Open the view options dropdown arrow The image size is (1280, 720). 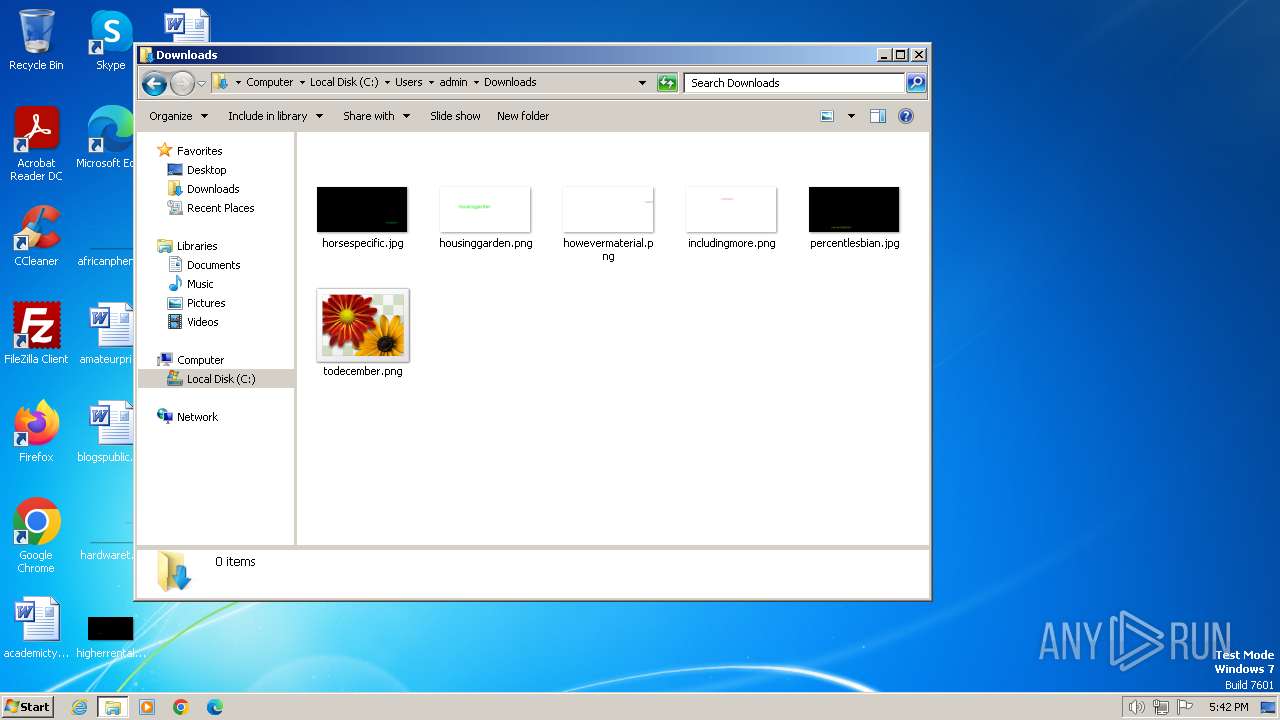pos(851,116)
